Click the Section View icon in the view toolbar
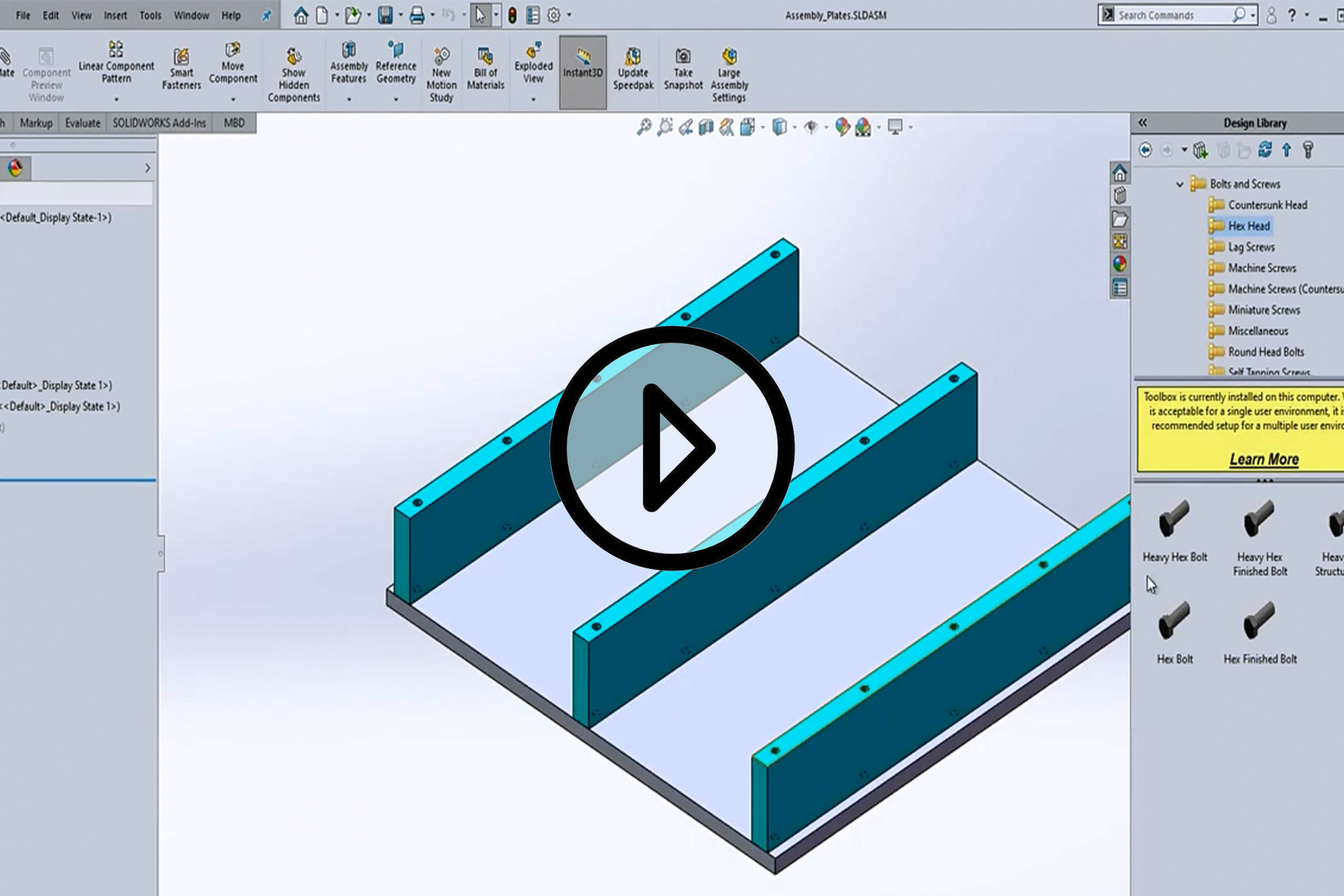 706,128
